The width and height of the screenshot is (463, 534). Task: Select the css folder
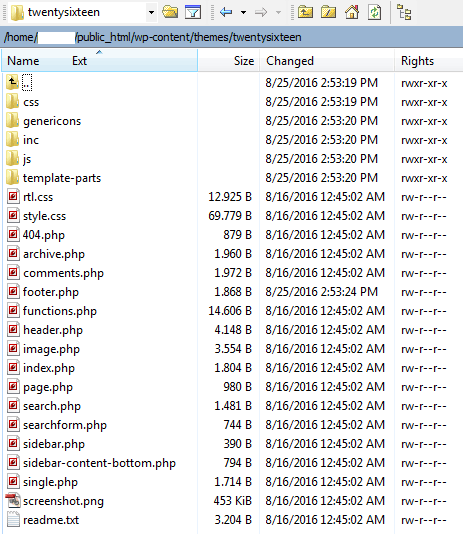pyautogui.click(x=31, y=102)
